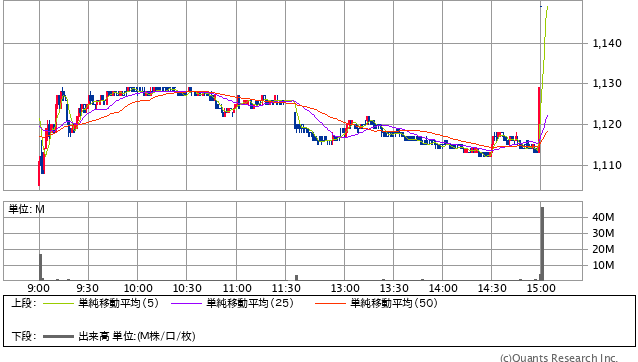Click the 単純移動平均(5) legend text
Viewport: 638px width, 362px height.
pos(118,303)
